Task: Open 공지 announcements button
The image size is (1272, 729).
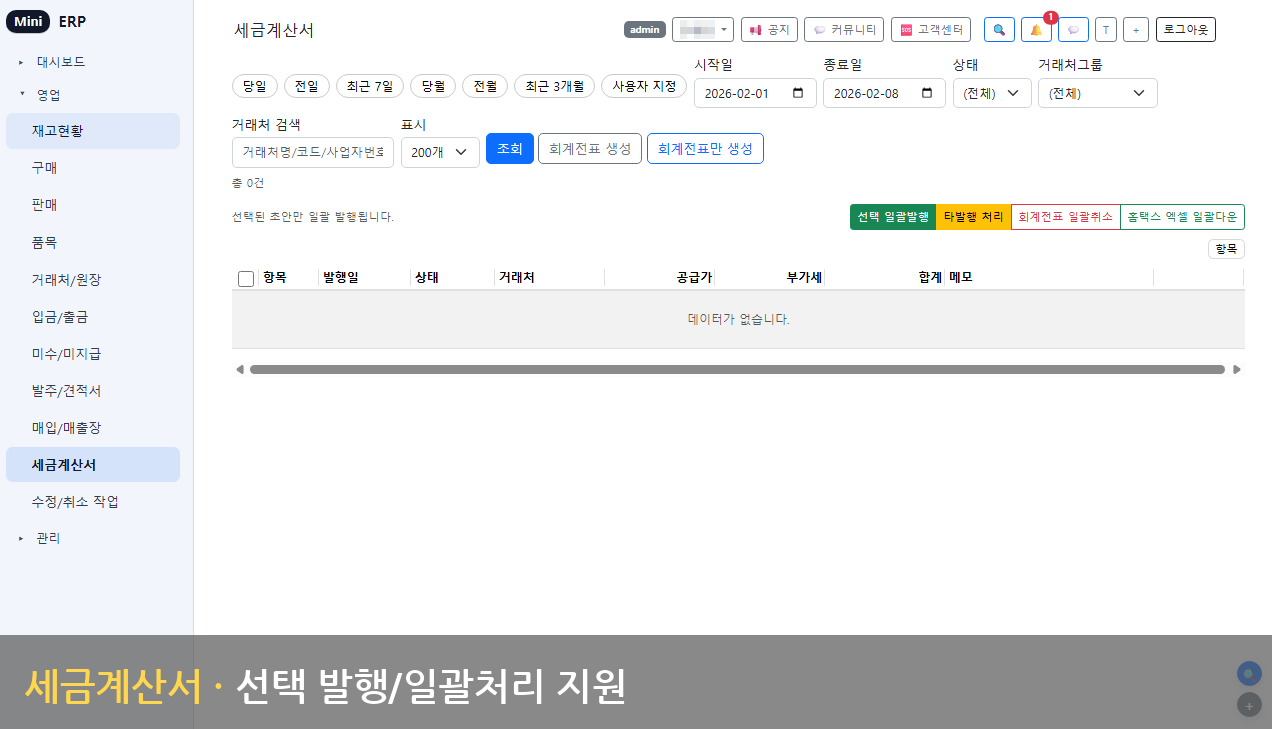Action: (x=769, y=30)
